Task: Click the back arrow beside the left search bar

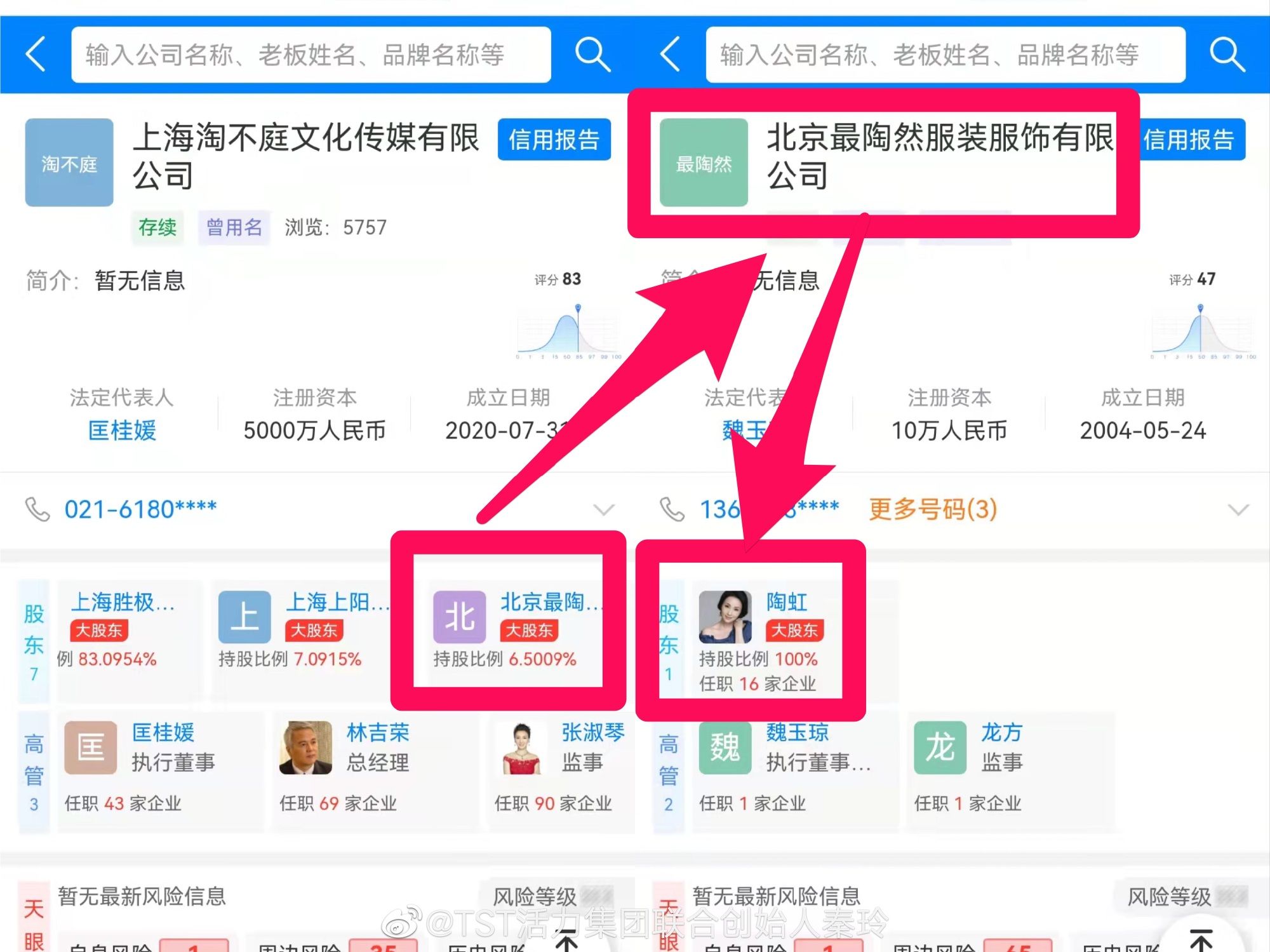Action: click(36, 55)
